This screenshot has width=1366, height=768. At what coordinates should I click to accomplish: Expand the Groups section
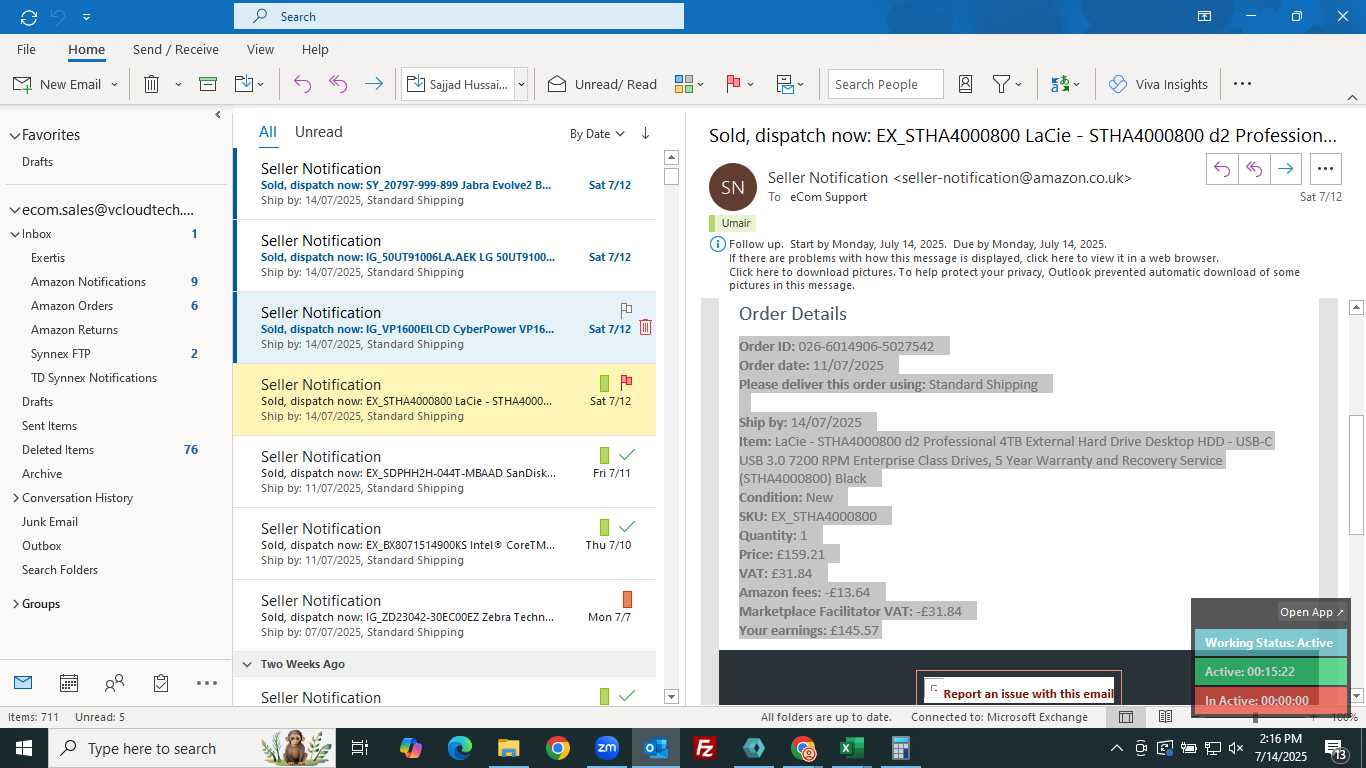click(x=15, y=604)
